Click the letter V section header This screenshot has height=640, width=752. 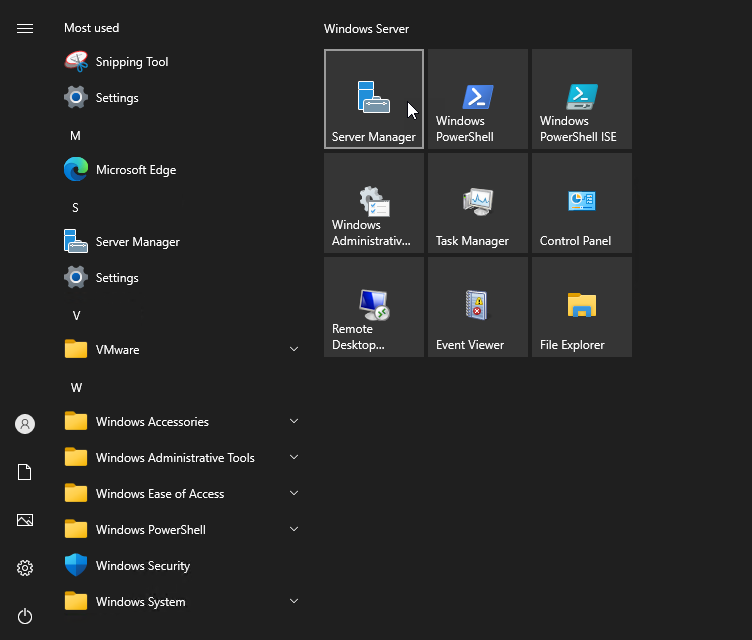coord(76,316)
